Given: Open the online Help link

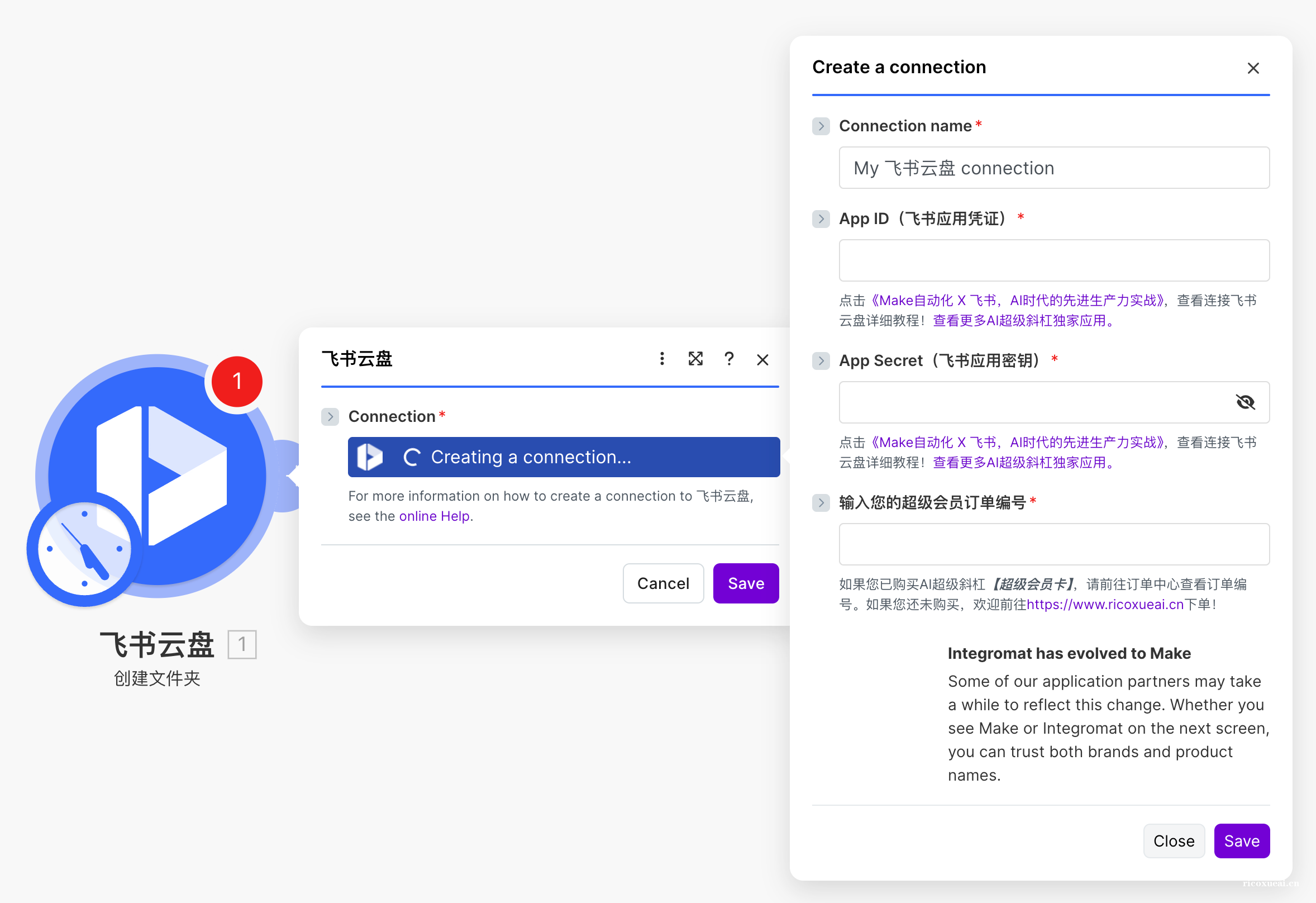Looking at the screenshot, I should click(x=435, y=516).
